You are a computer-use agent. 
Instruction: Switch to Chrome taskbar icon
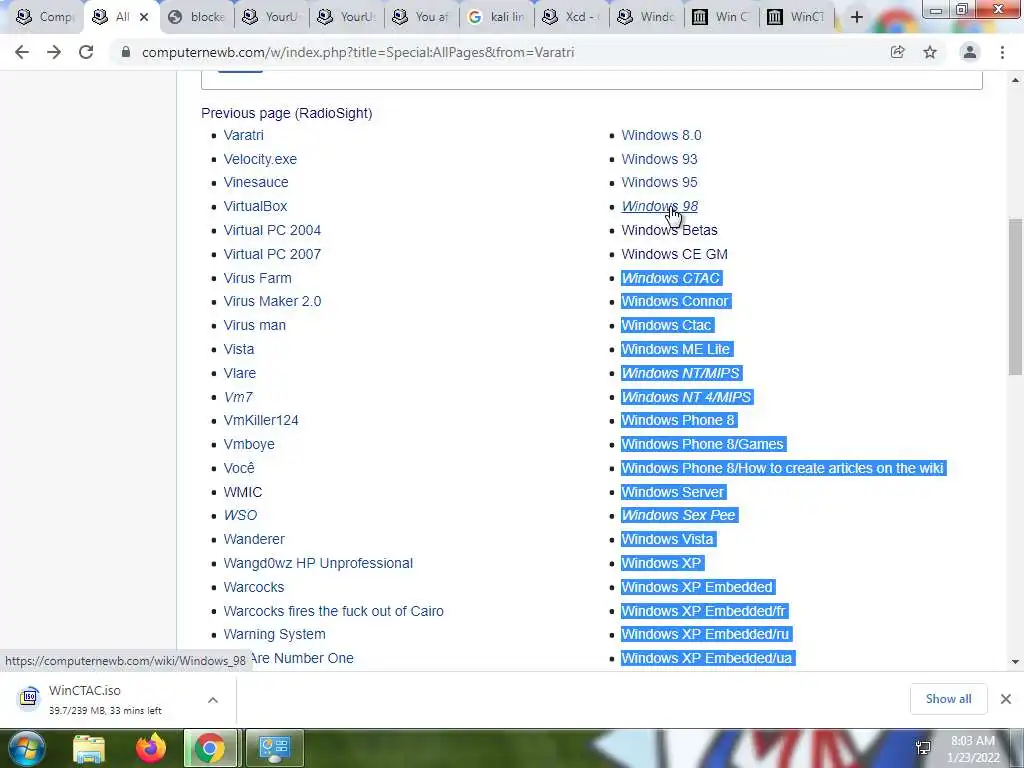point(210,748)
